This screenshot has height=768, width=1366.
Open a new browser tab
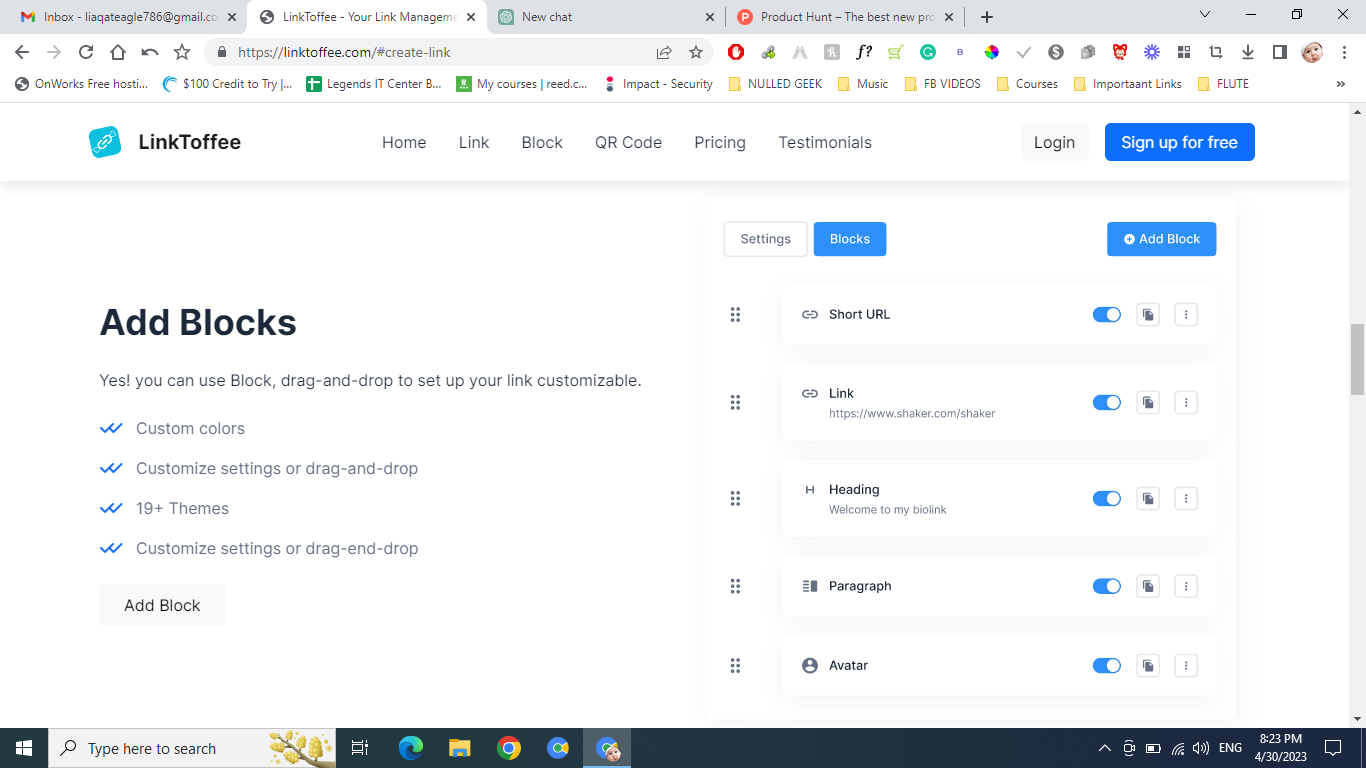[x=987, y=17]
